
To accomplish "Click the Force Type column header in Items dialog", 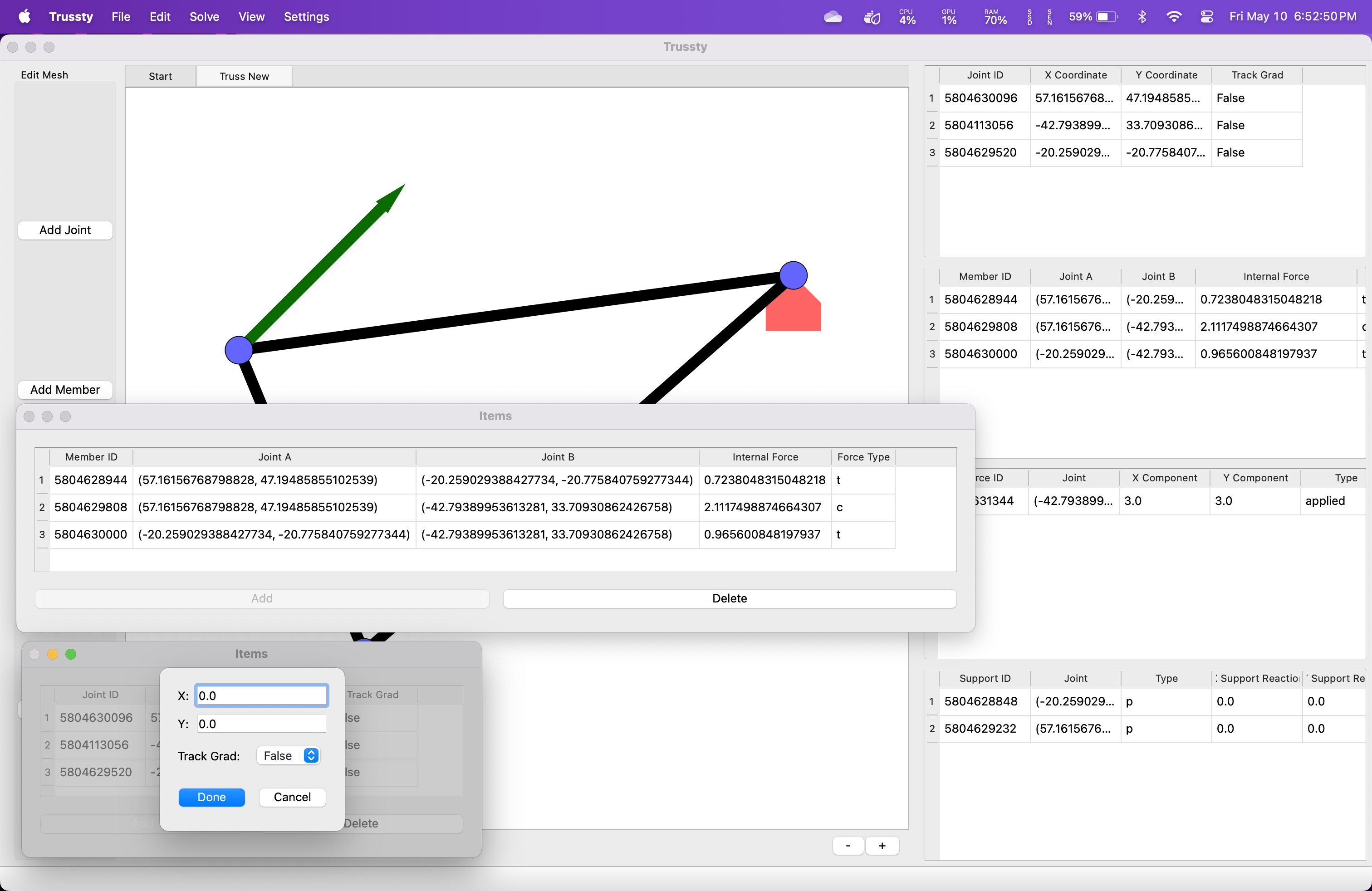I will click(x=863, y=457).
